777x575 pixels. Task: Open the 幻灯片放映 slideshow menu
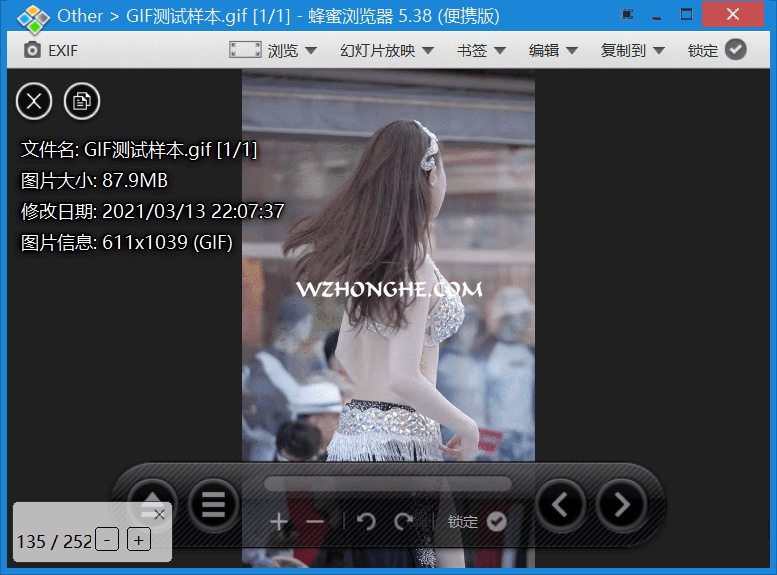387,50
